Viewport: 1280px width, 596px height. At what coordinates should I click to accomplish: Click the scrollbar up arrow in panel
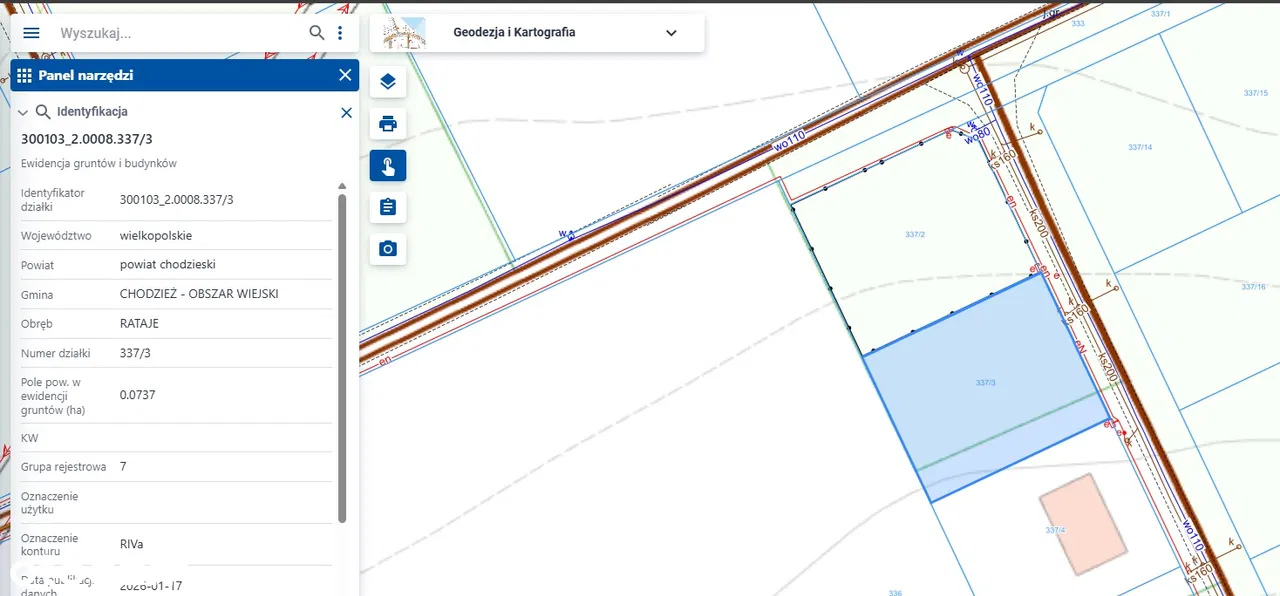click(342, 186)
